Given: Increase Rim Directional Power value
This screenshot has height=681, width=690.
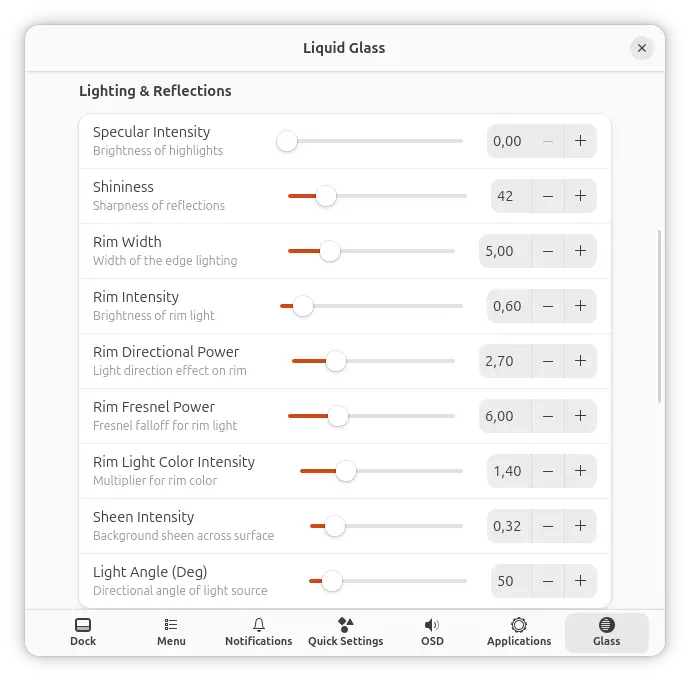Looking at the screenshot, I should coord(580,361).
